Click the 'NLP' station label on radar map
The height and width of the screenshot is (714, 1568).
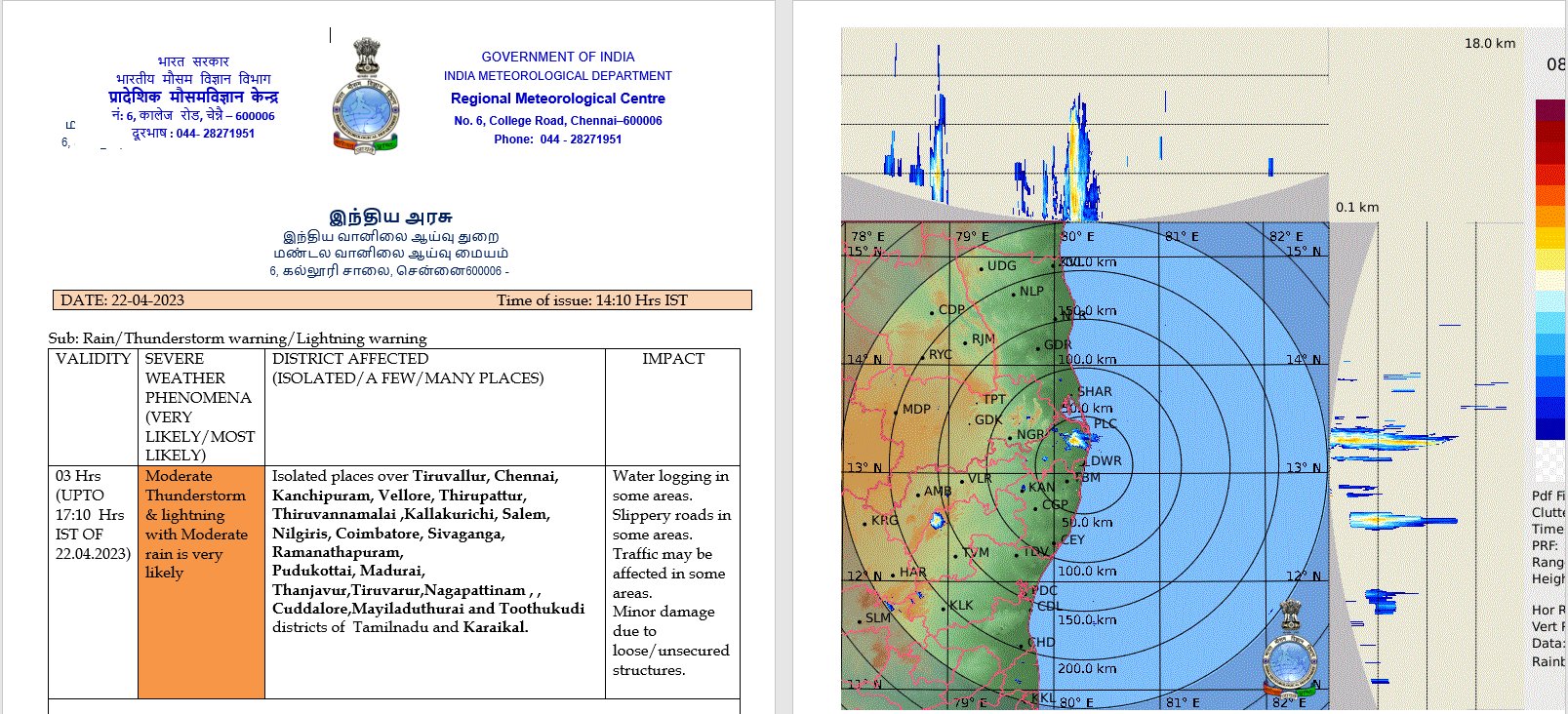tap(1031, 291)
